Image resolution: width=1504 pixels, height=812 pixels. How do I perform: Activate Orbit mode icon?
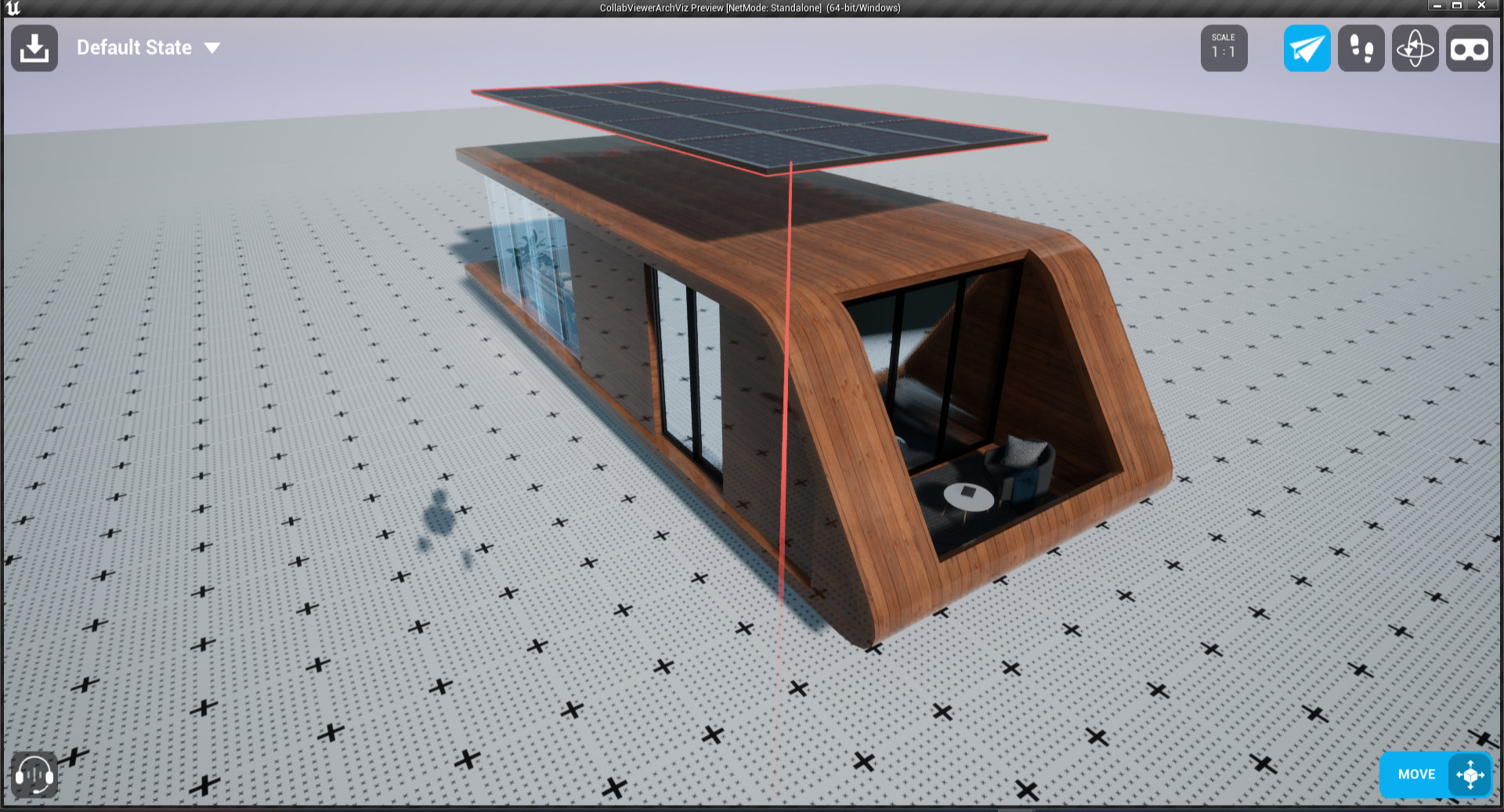click(1415, 49)
